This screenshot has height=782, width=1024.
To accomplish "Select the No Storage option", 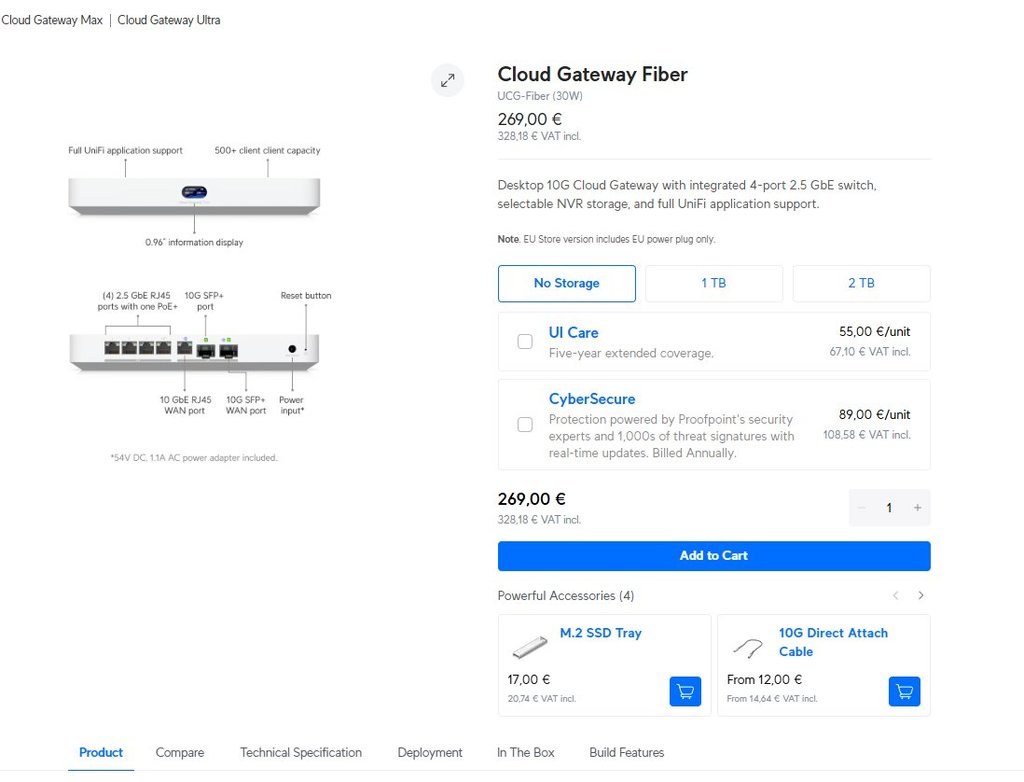I will [566, 284].
